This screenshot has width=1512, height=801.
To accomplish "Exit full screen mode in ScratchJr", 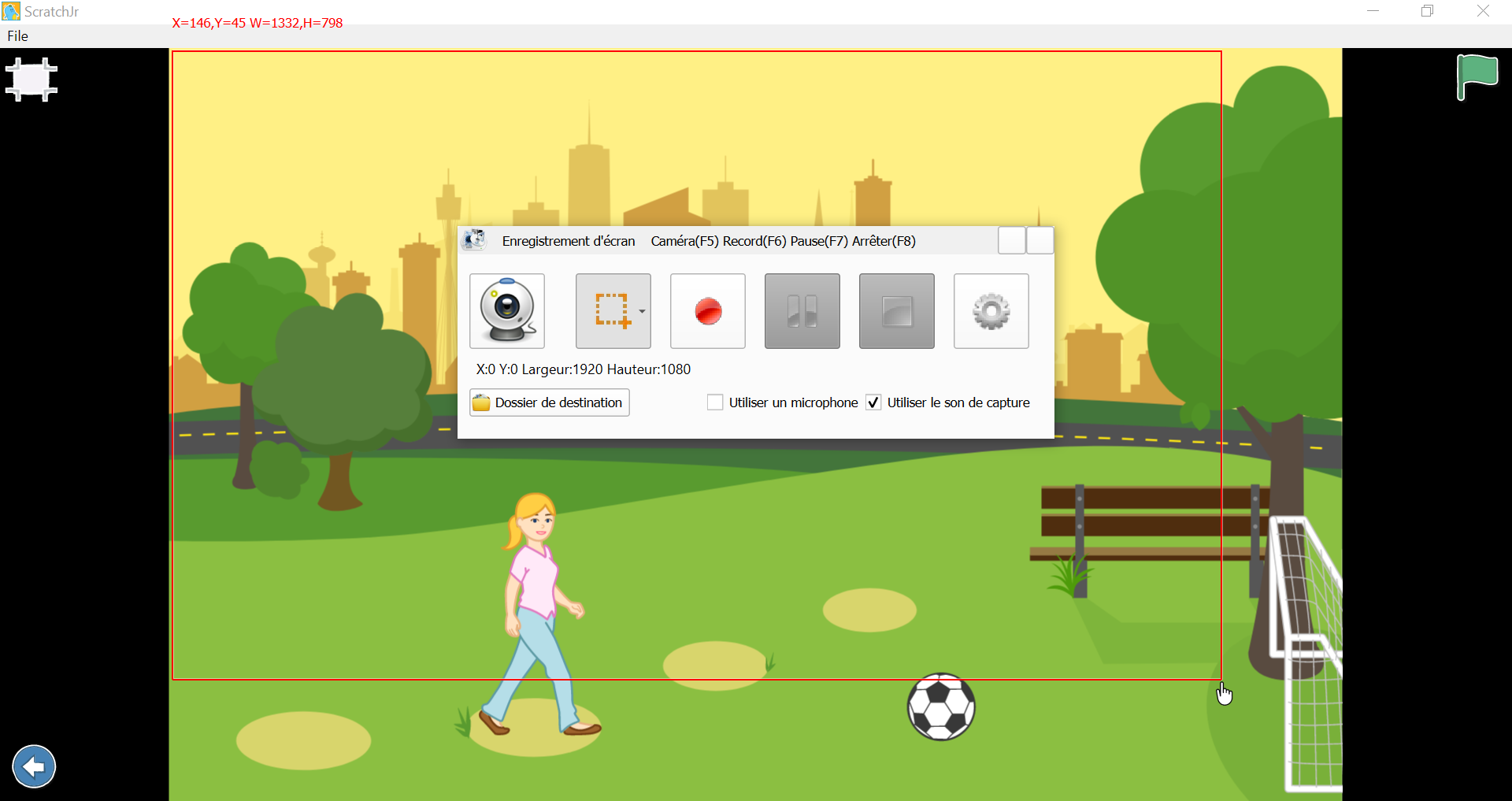I will 31,80.
